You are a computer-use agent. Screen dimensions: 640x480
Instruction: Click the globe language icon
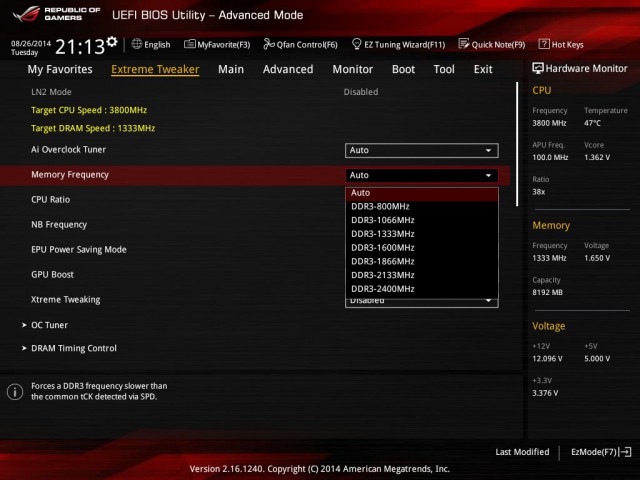point(137,44)
